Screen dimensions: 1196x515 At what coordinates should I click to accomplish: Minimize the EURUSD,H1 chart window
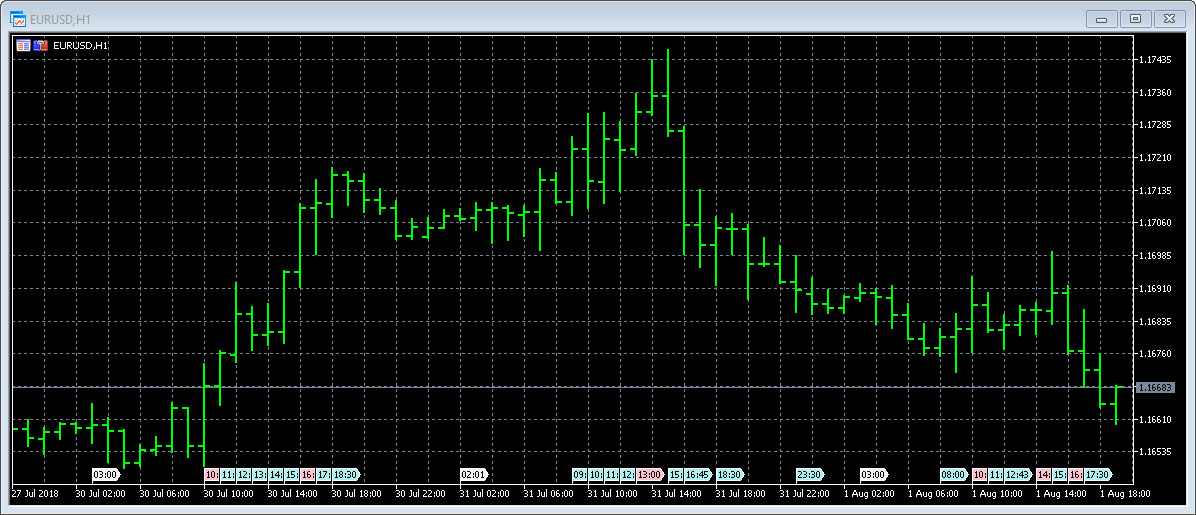pos(1101,18)
